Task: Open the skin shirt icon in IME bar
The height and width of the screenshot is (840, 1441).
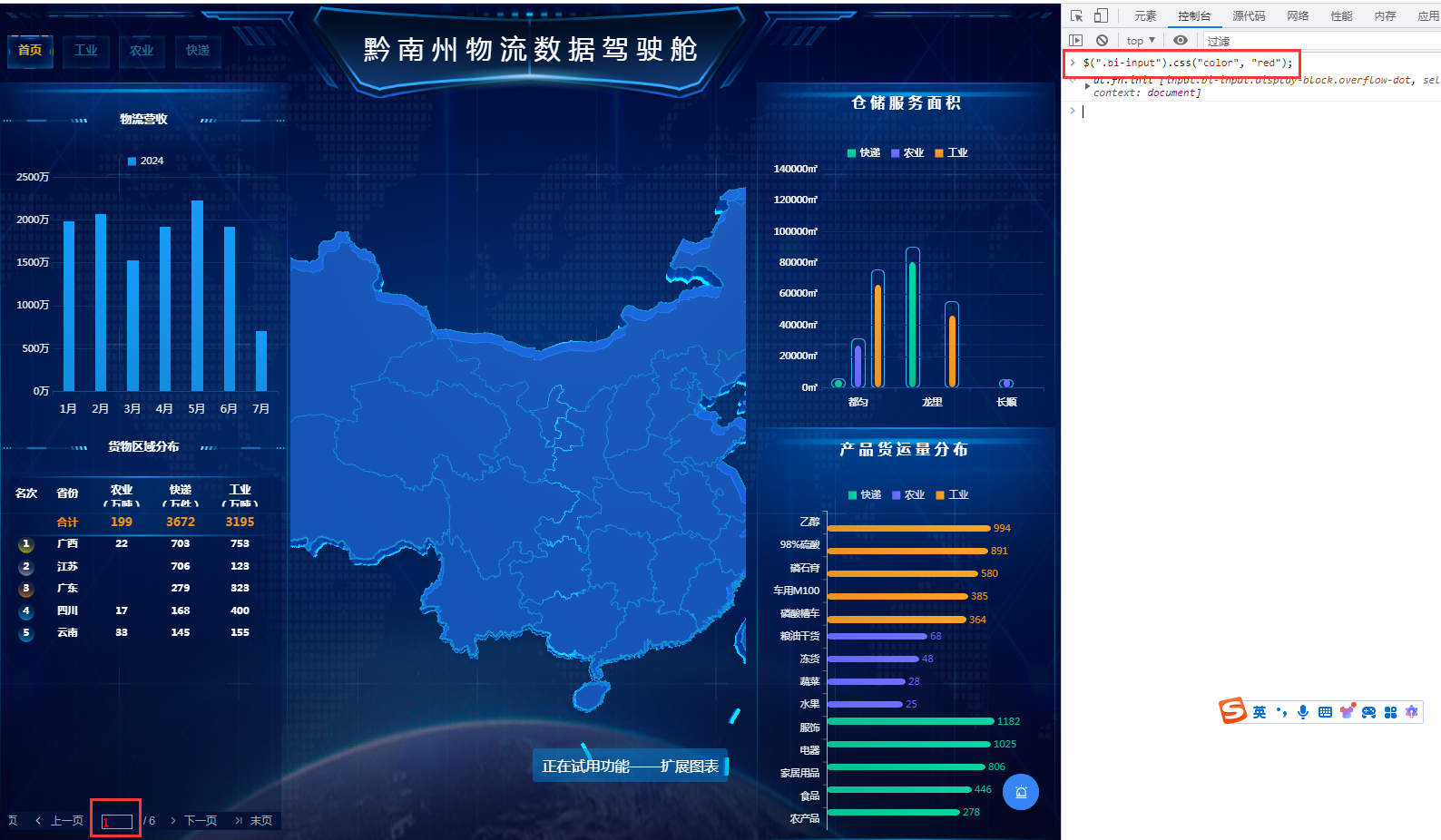Action: pos(1347,711)
